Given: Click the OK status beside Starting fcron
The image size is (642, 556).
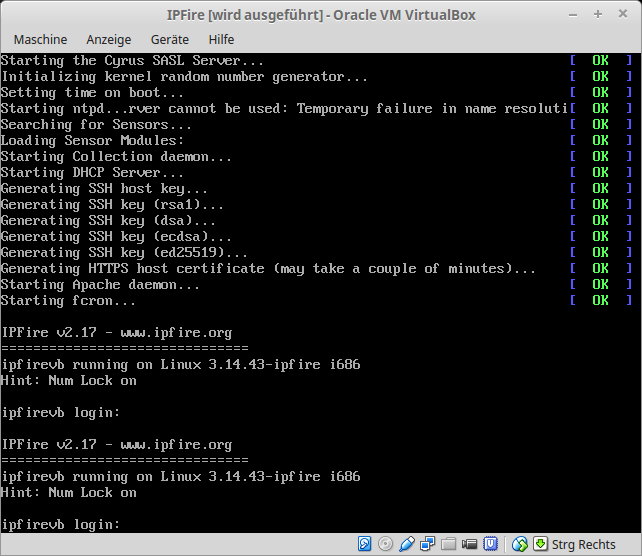Looking at the screenshot, I should (x=600, y=301).
